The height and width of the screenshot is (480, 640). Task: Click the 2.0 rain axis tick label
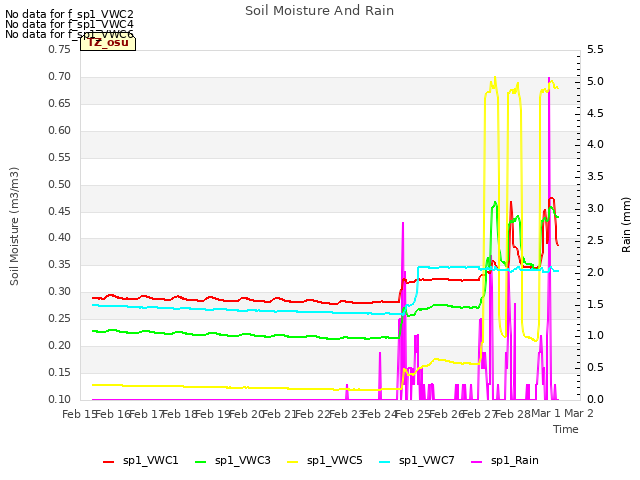pyautogui.click(x=595, y=272)
